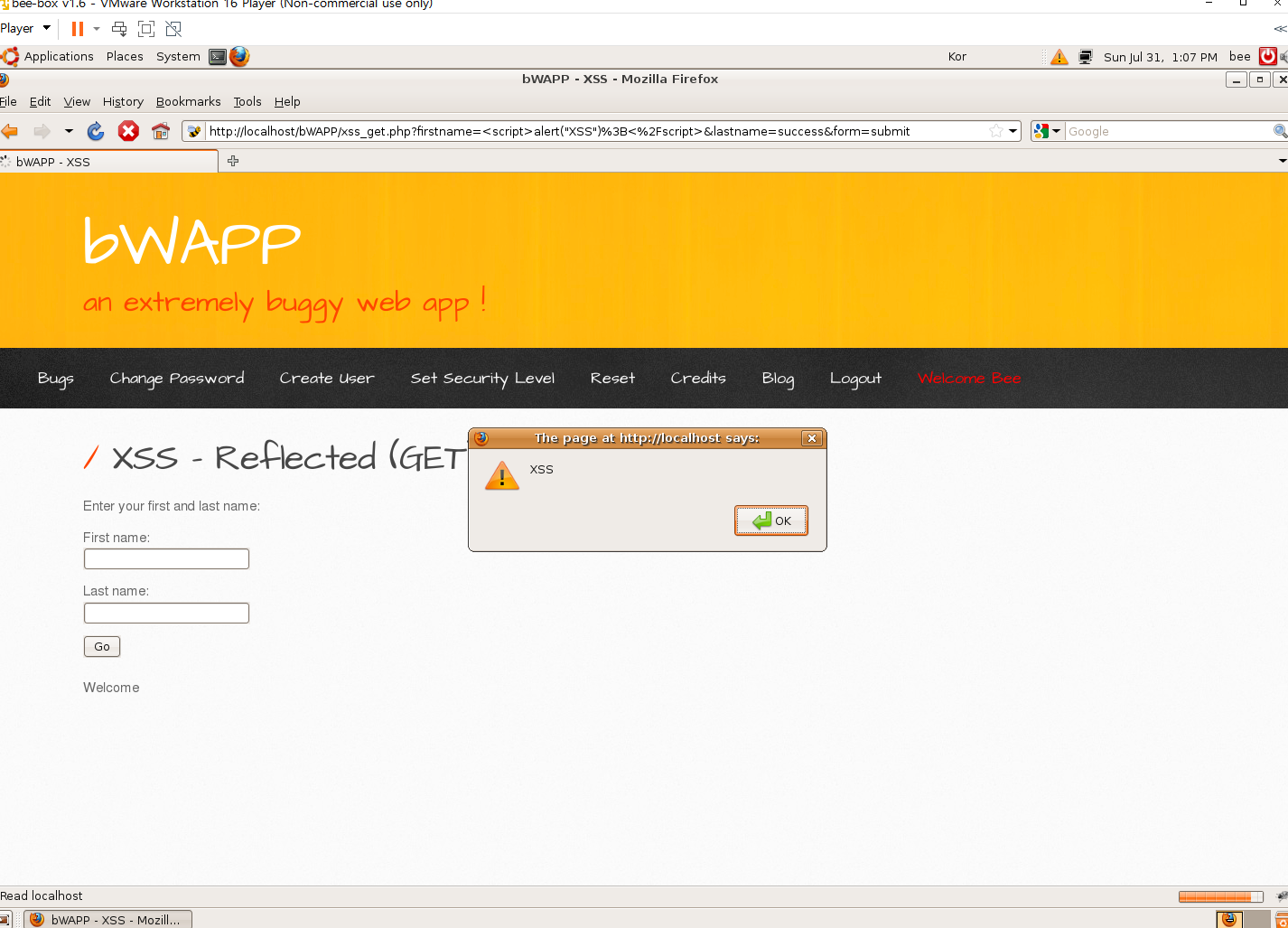Open the address bar history dropdown

1013,131
